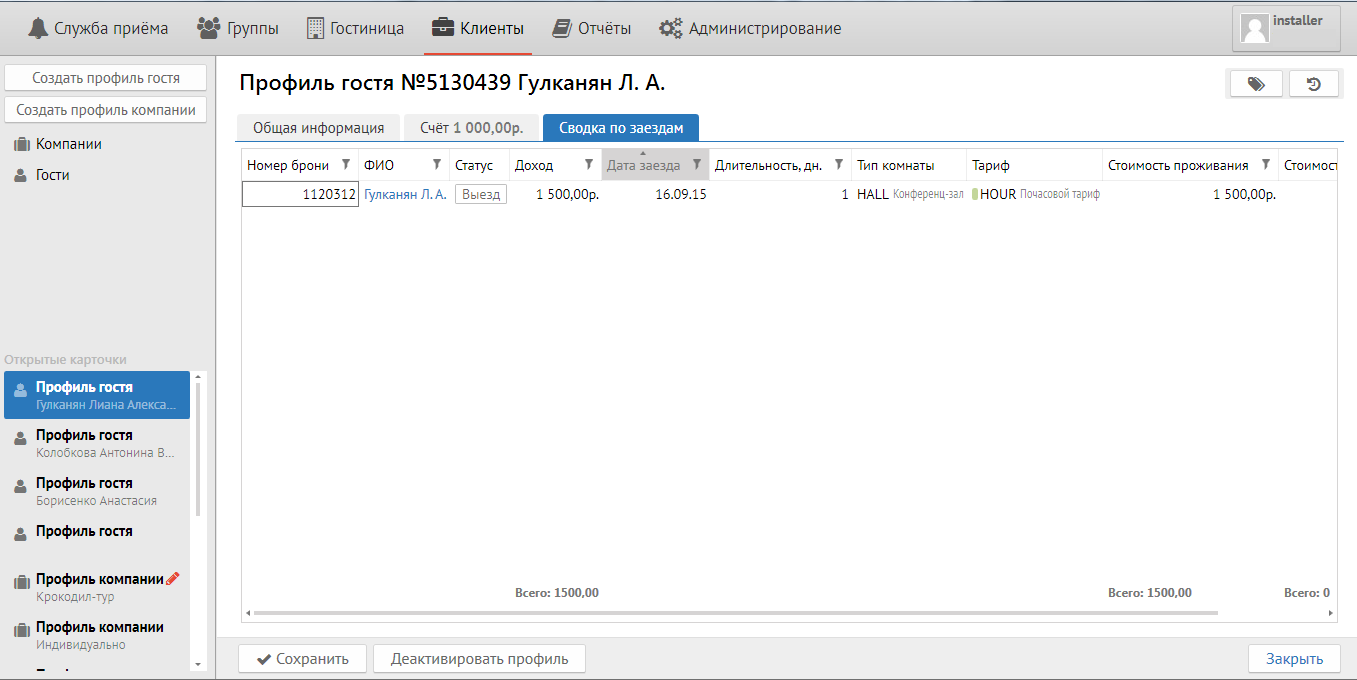1357x680 pixels.
Task: Click the horizontal table scrollbar
Action: point(735,612)
